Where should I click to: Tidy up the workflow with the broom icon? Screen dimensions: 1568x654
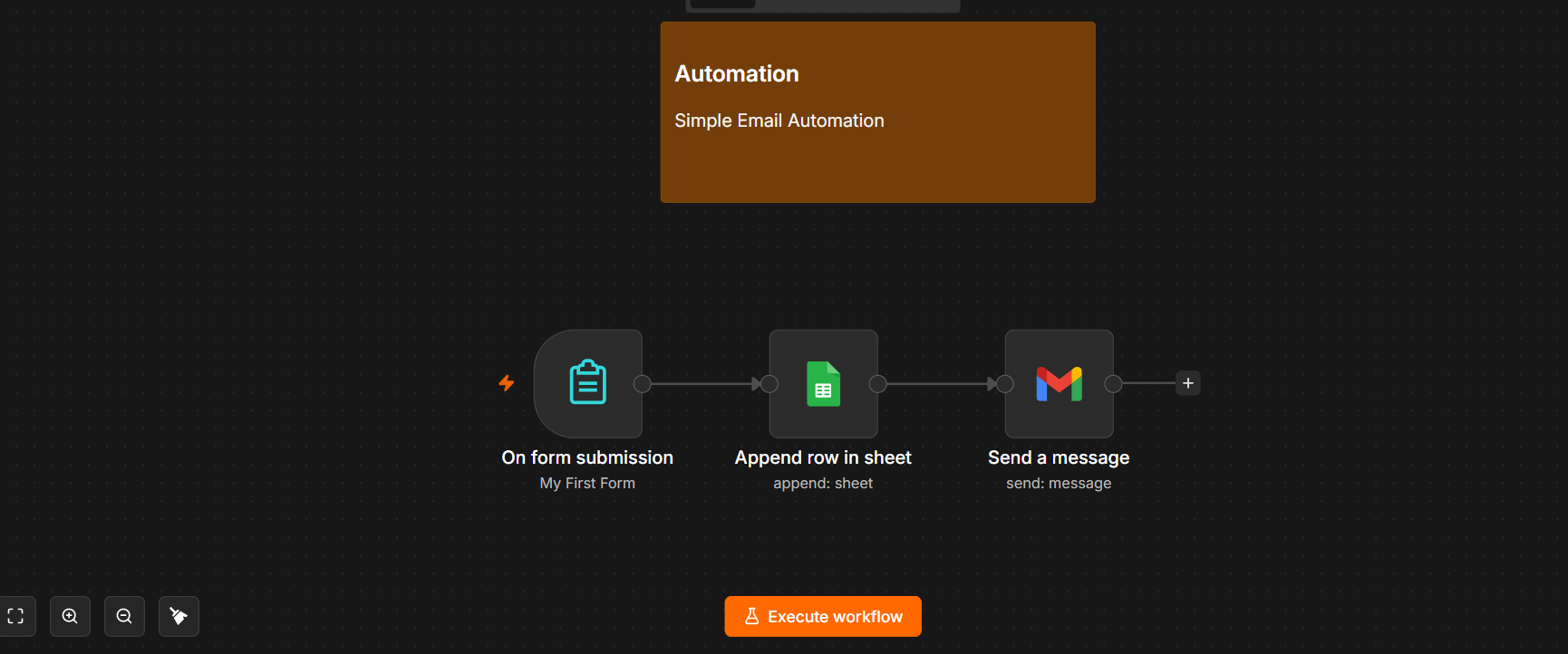179,616
